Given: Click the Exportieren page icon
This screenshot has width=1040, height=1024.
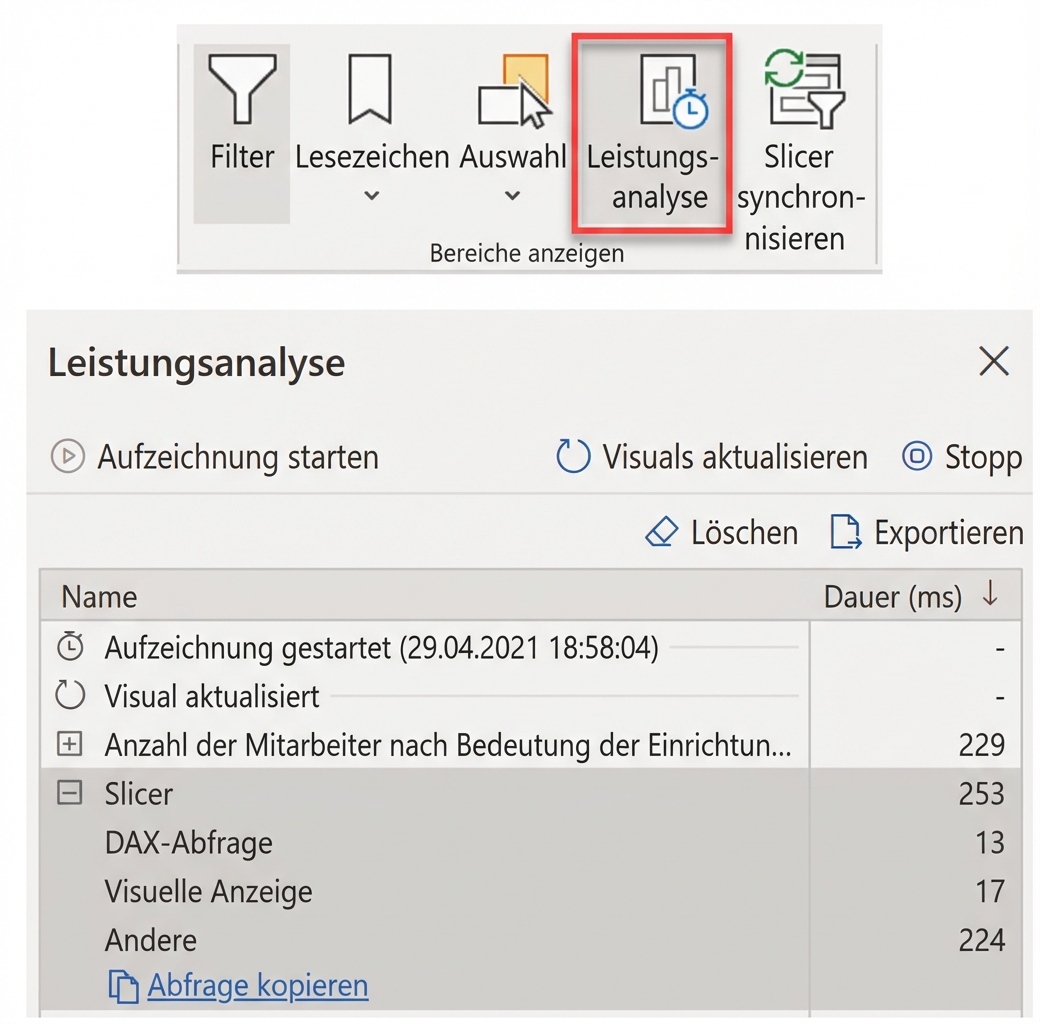Looking at the screenshot, I should (x=845, y=532).
